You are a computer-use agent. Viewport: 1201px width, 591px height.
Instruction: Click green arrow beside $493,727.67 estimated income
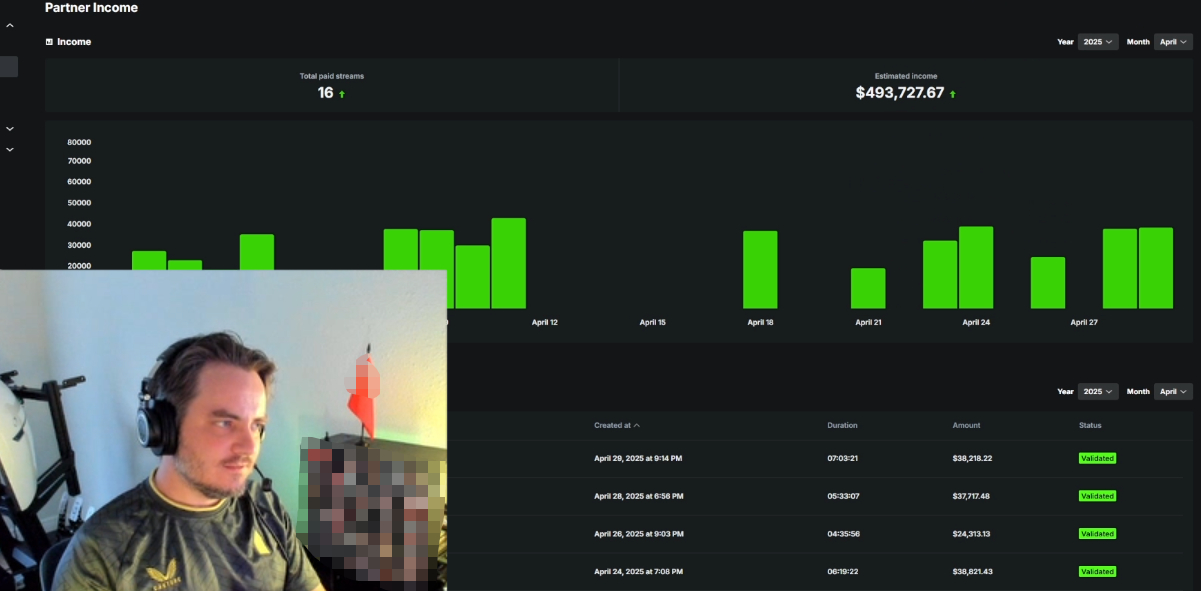tap(952, 94)
